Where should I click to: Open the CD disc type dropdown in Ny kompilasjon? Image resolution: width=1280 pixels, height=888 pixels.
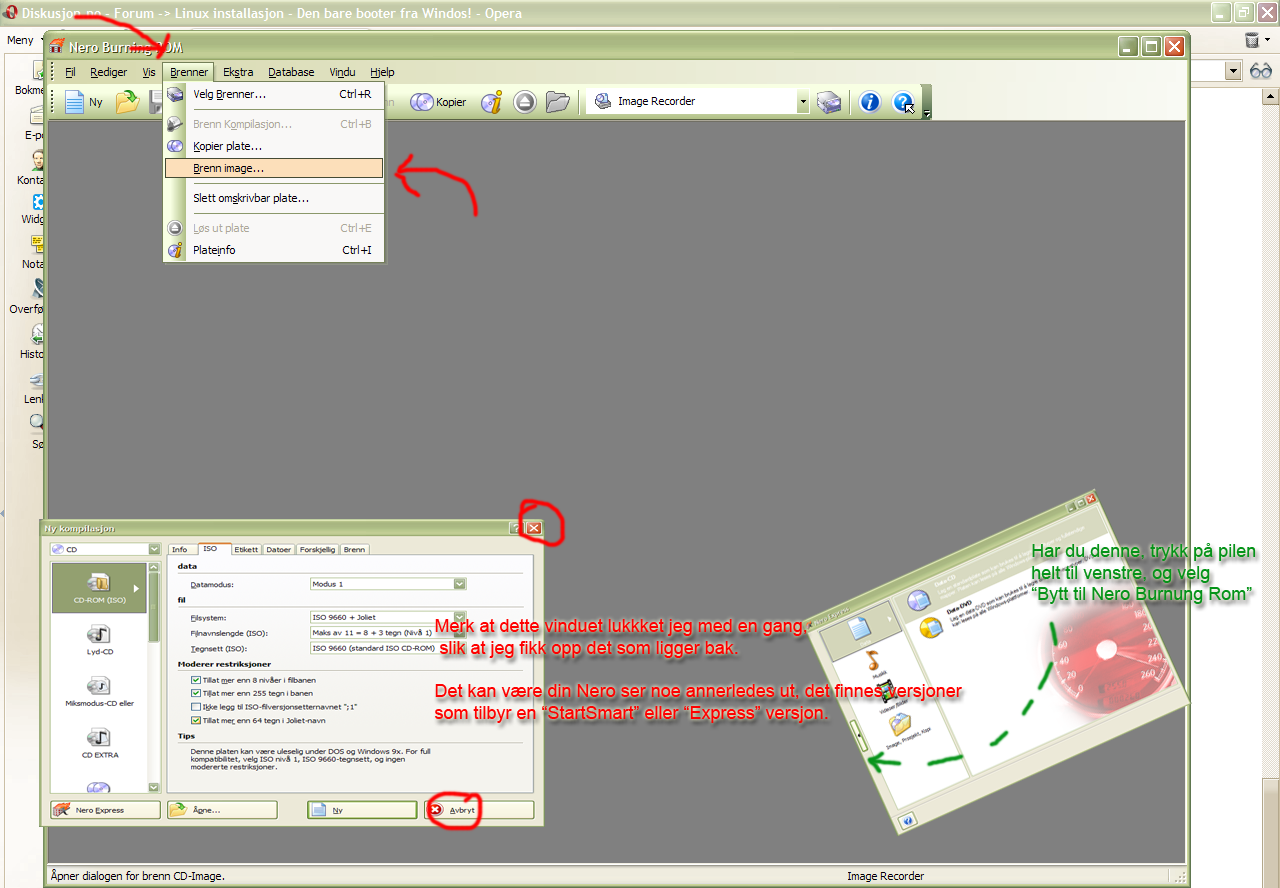coord(154,549)
